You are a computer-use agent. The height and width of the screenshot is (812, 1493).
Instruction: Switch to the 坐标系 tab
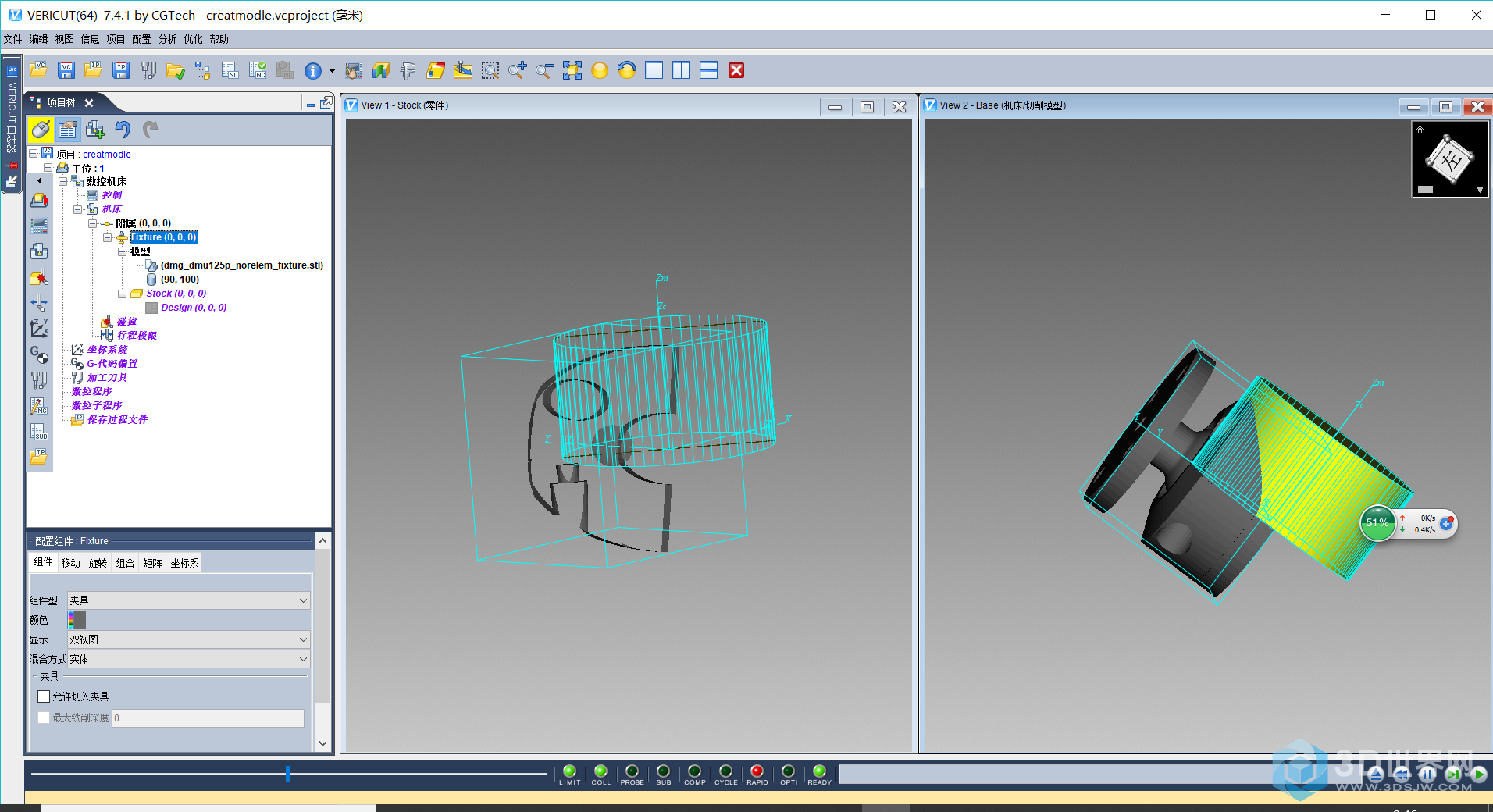(184, 563)
